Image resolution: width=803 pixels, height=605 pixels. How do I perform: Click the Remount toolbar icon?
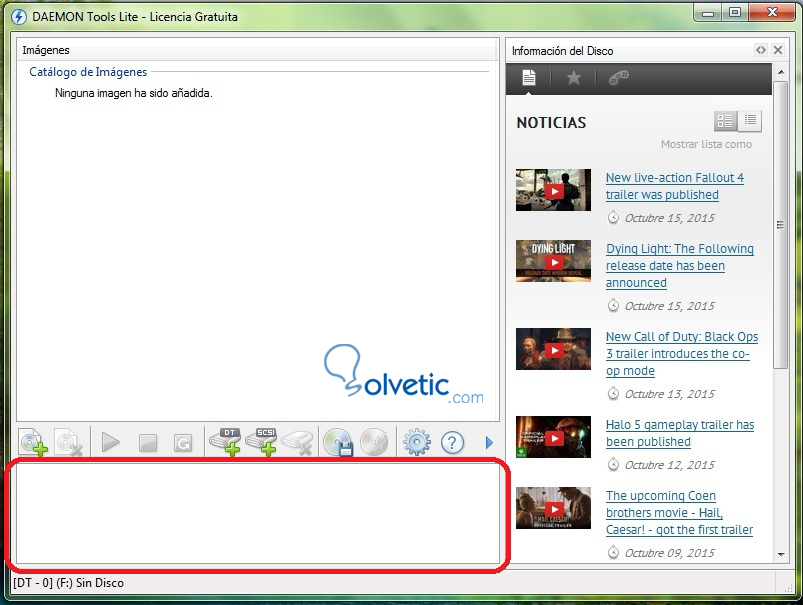183,443
